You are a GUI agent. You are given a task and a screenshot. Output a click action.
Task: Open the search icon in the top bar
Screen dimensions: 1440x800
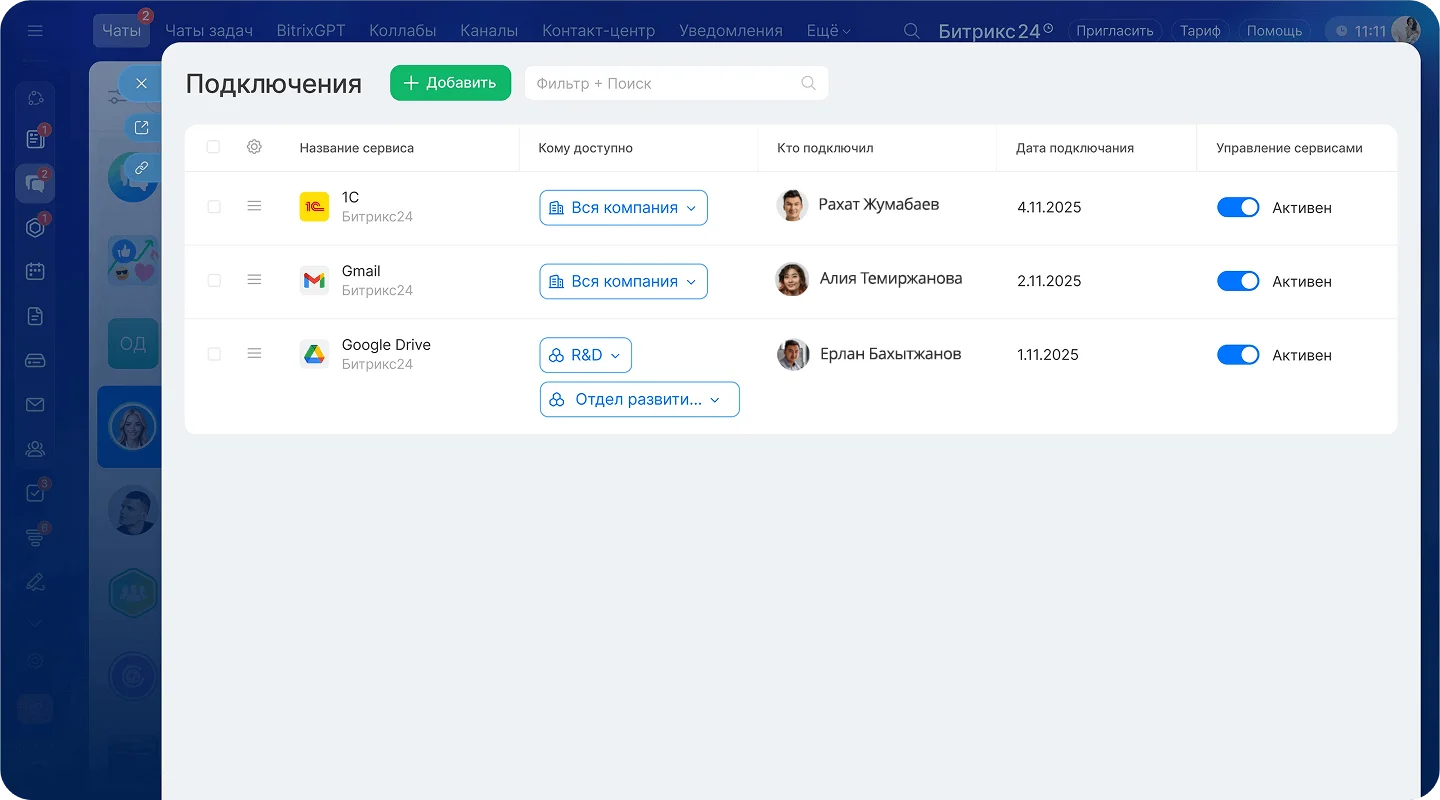click(911, 31)
